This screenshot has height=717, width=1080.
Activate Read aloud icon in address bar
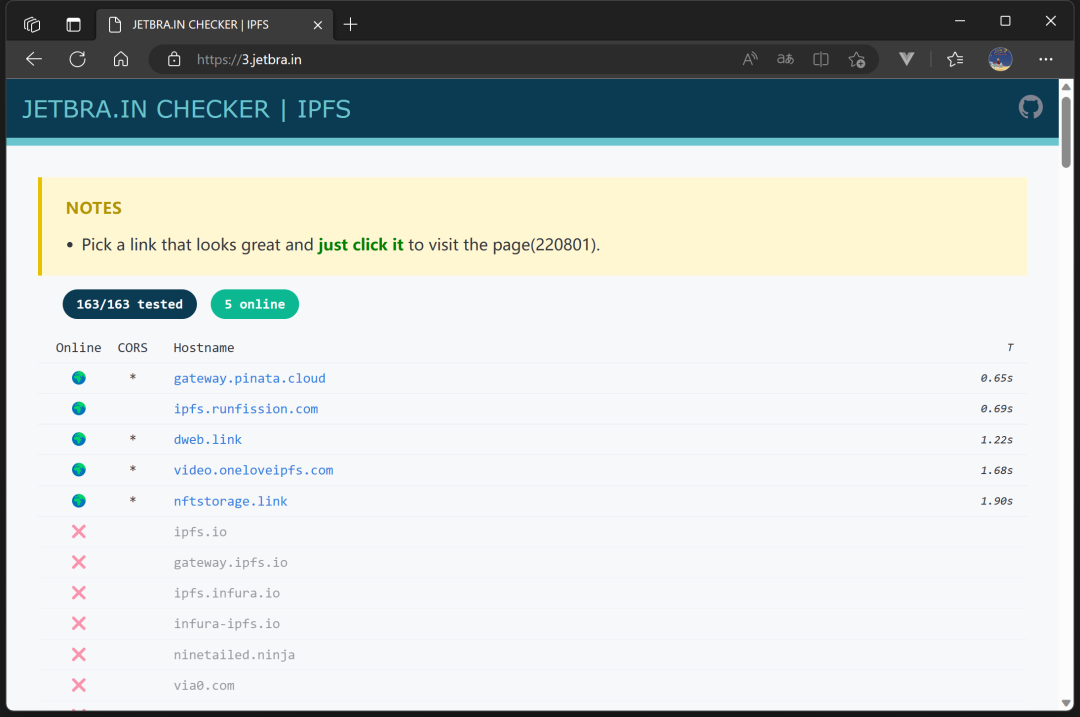[750, 59]
